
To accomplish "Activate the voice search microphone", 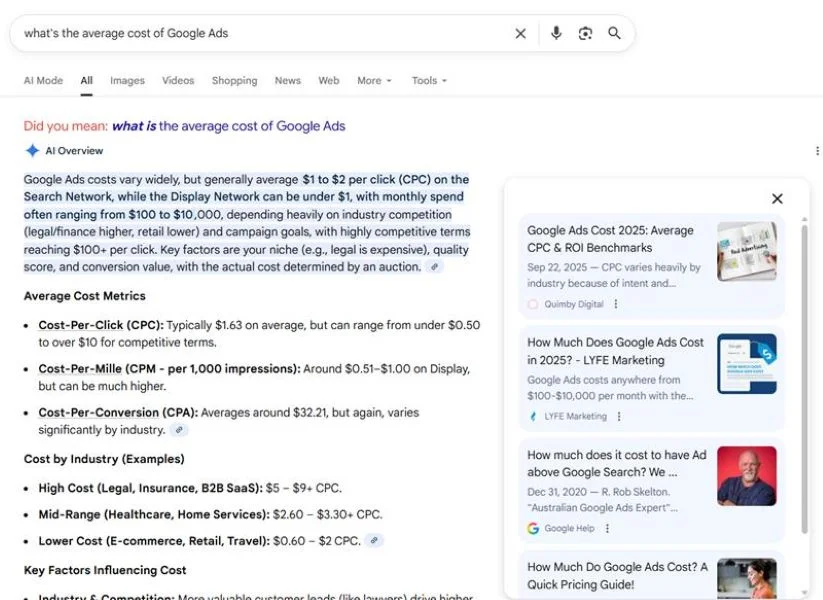I will pyautogui.click(x=556, y=33).
